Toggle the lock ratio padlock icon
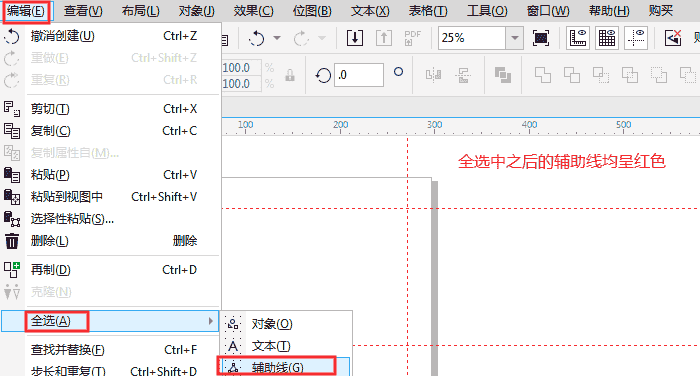 (290, 75)
